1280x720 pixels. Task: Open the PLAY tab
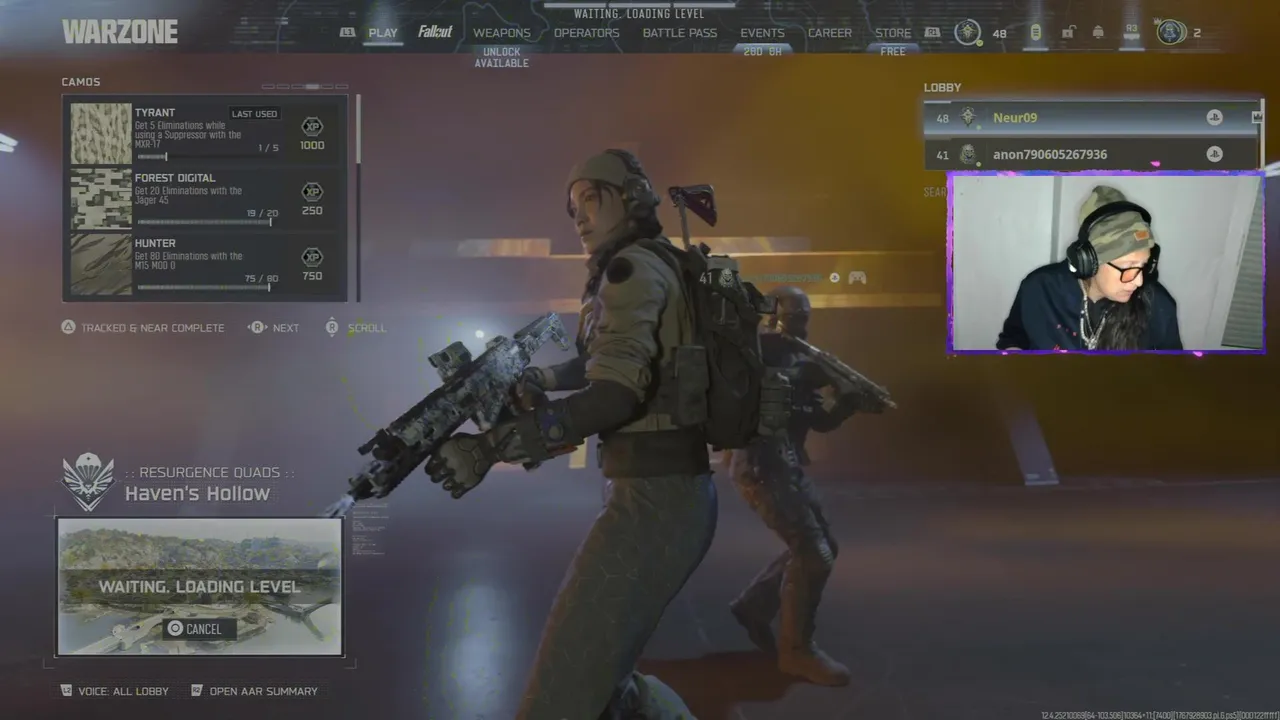coord(383,33)
